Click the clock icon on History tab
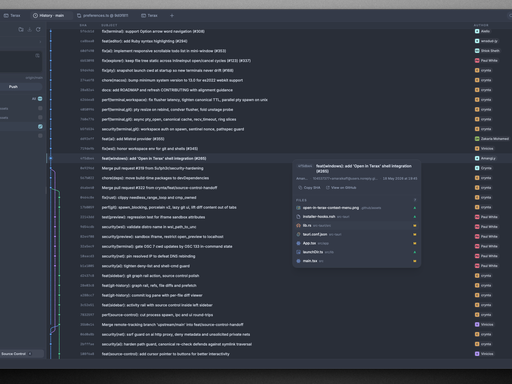Screen dimensions: 512x384 [35, 16]
